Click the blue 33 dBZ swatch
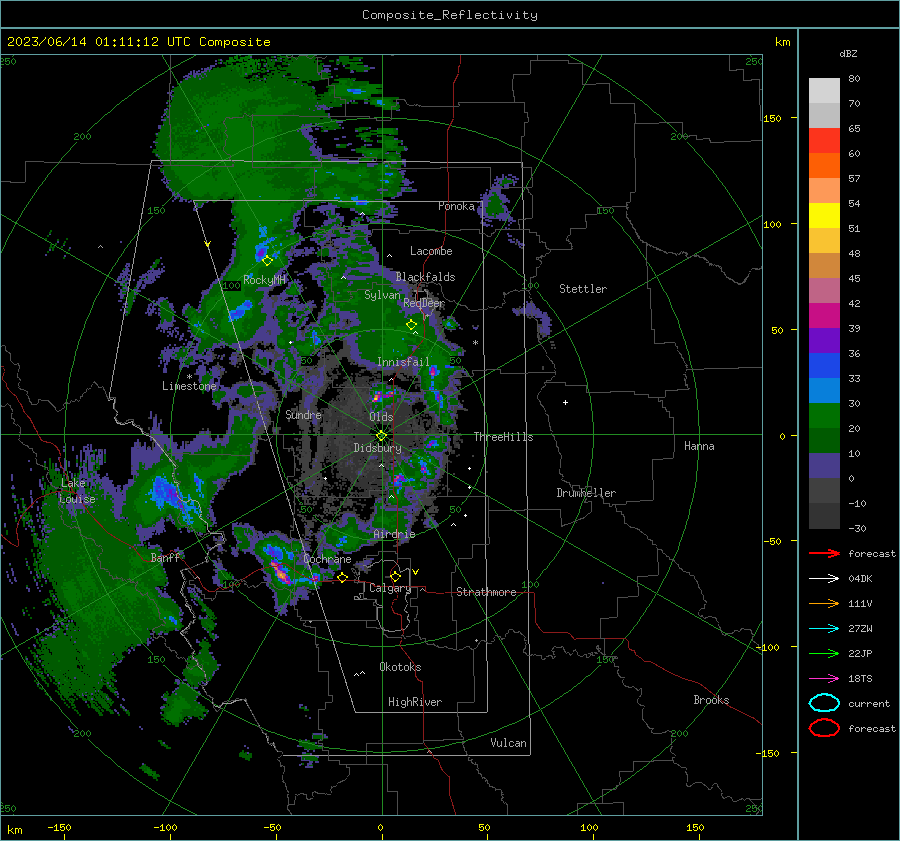Screen dimensions: 900x841 point(824,365)
